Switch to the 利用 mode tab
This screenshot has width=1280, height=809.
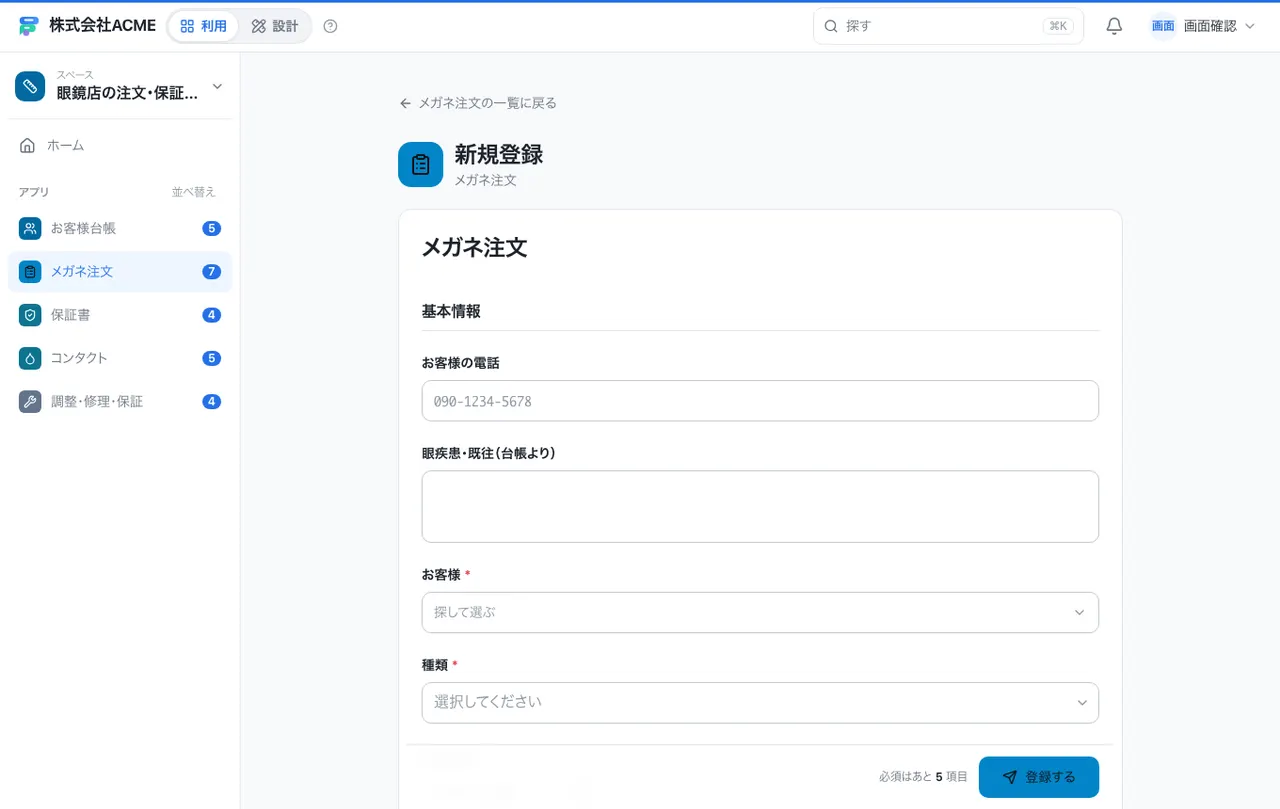[203, 26]
